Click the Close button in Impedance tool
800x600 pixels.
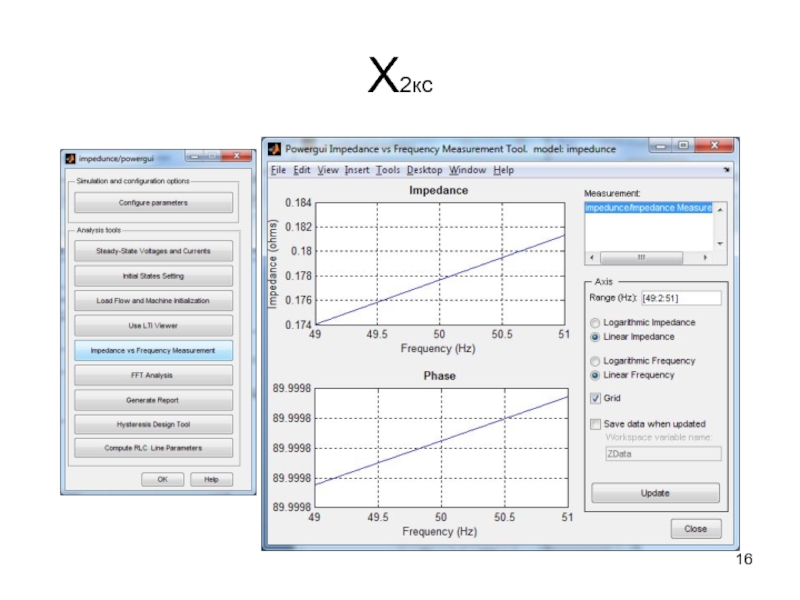point(696,529)
